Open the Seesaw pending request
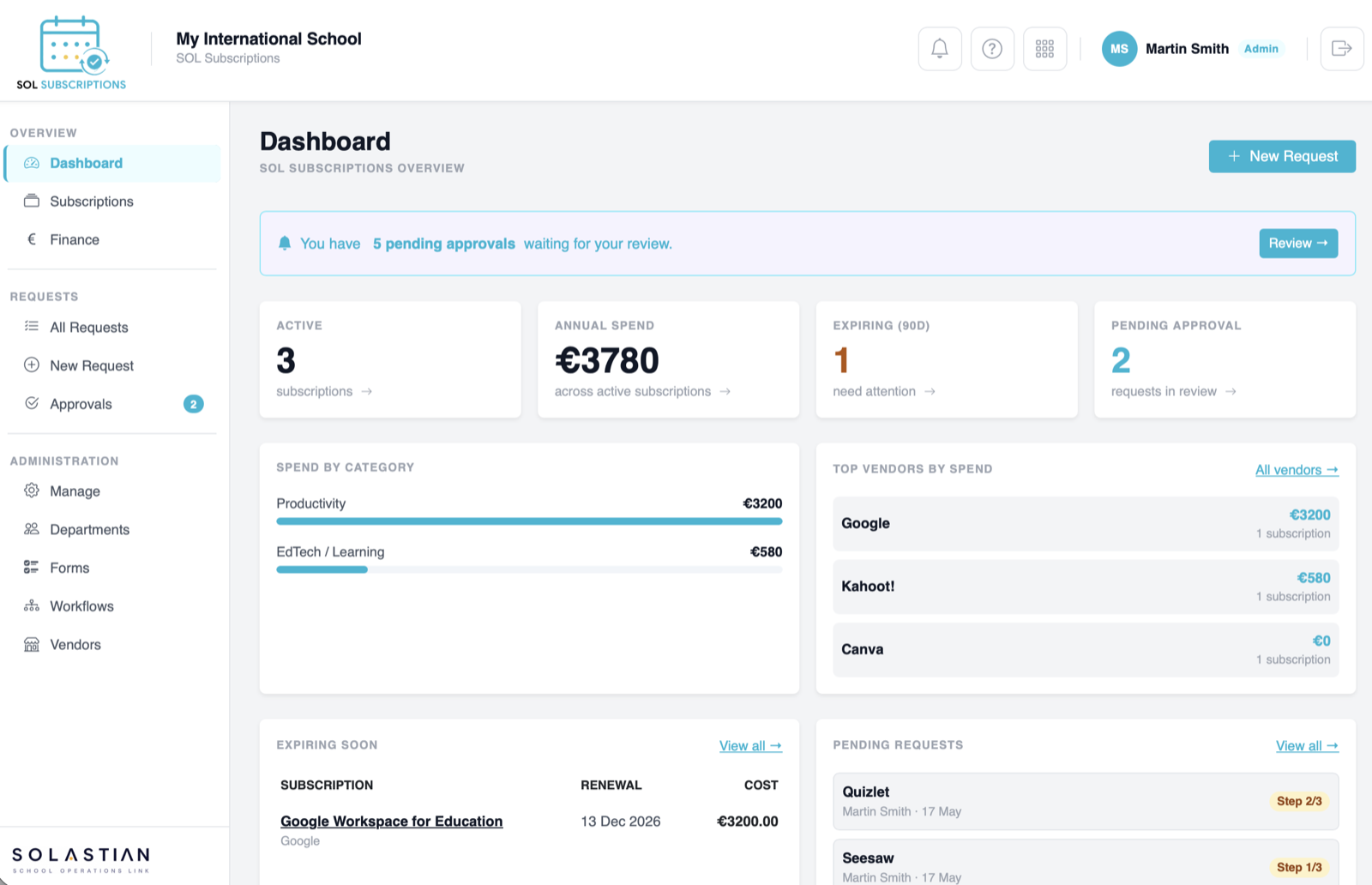 point(1086,863)
